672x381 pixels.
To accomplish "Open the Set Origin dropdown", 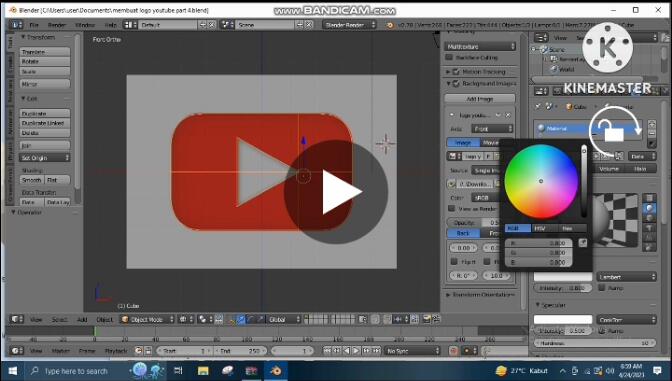I will tap(45, 158).
